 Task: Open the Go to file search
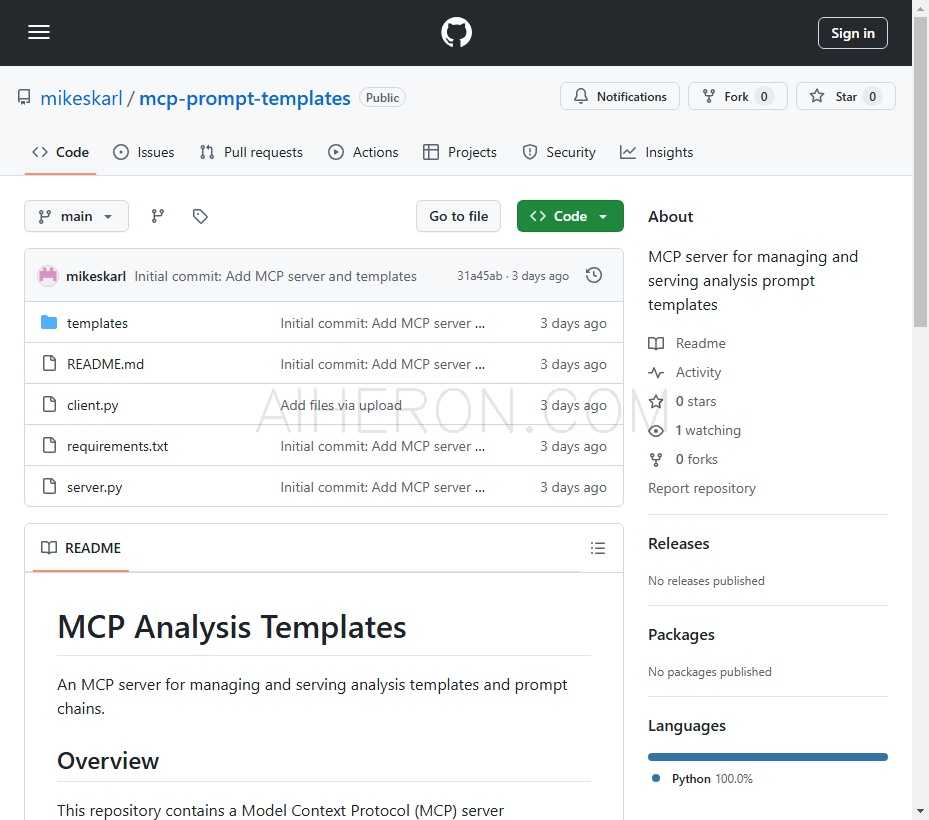click(458, 215)
